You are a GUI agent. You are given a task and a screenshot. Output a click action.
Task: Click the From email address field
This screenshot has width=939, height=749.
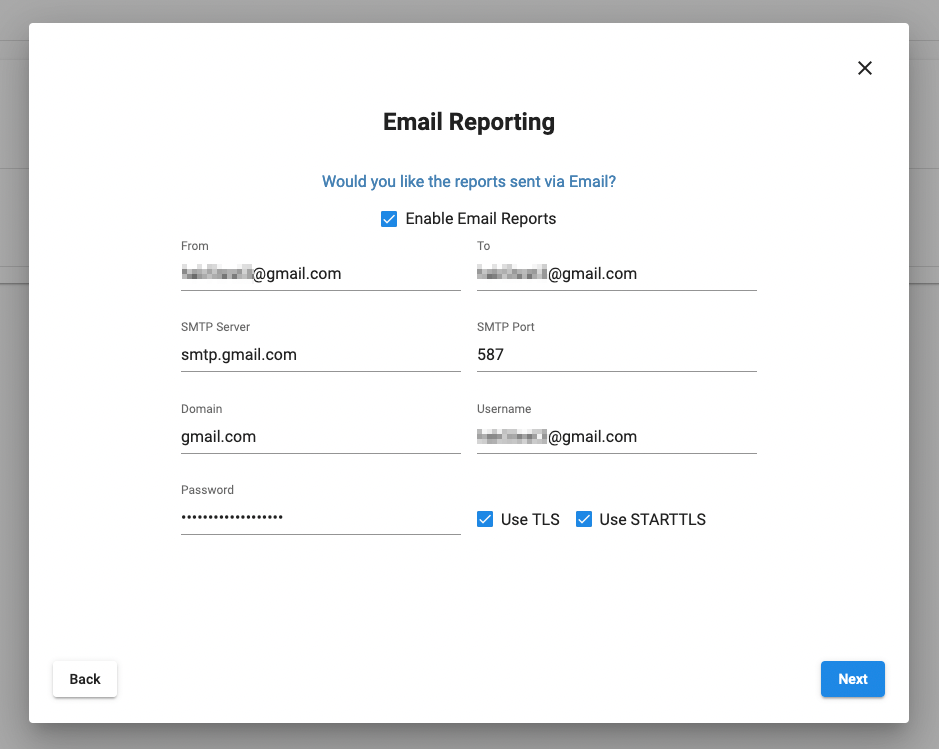pyautogui.click(x=320, y=274)
